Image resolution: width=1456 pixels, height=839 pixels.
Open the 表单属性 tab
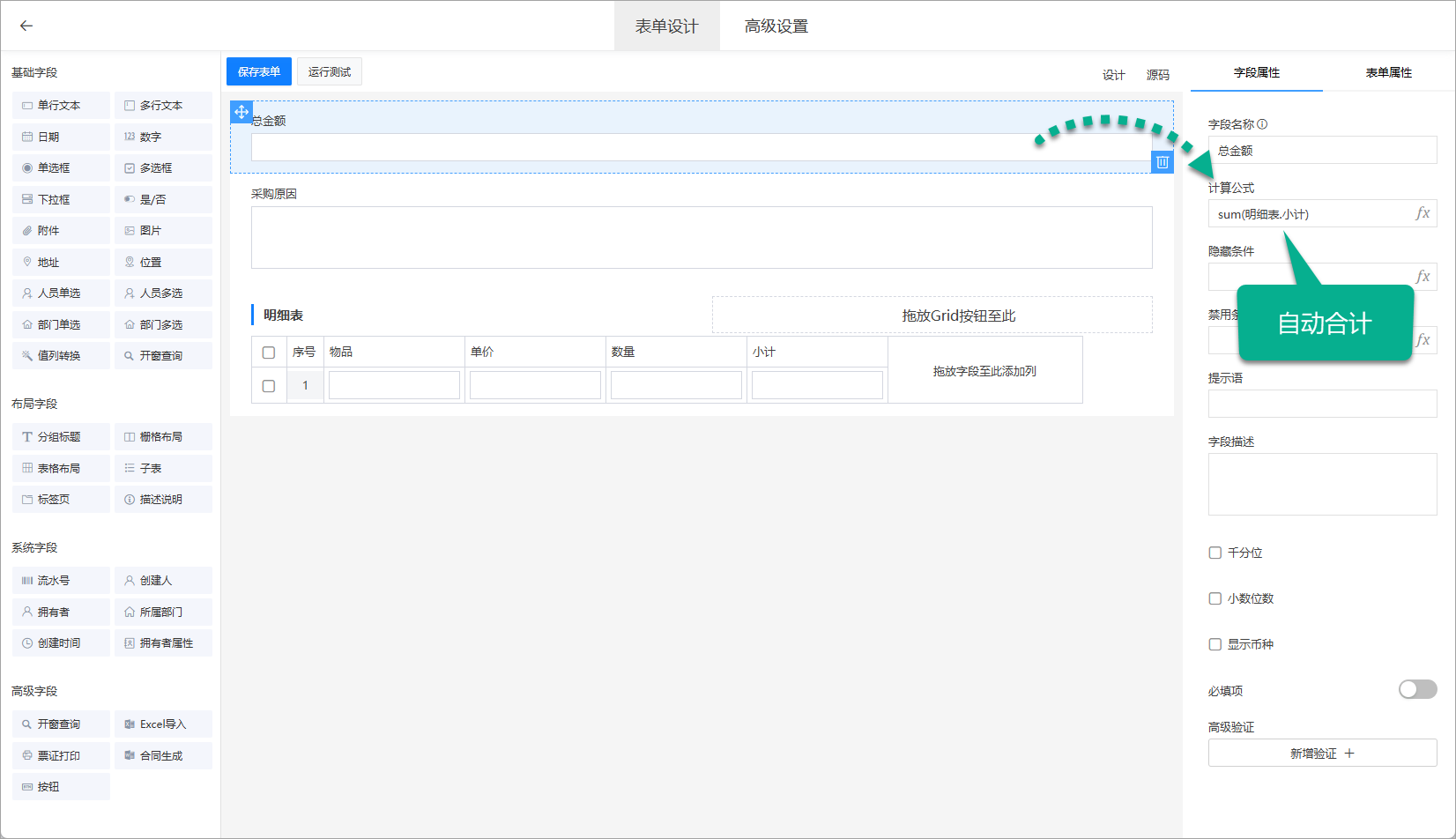click(1388, 72)
